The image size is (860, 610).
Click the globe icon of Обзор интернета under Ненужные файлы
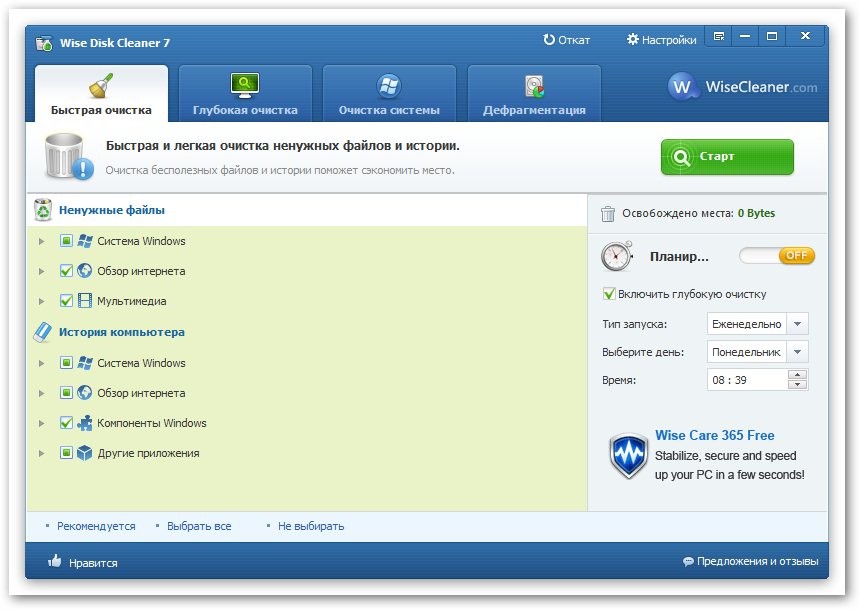[84, 270]
